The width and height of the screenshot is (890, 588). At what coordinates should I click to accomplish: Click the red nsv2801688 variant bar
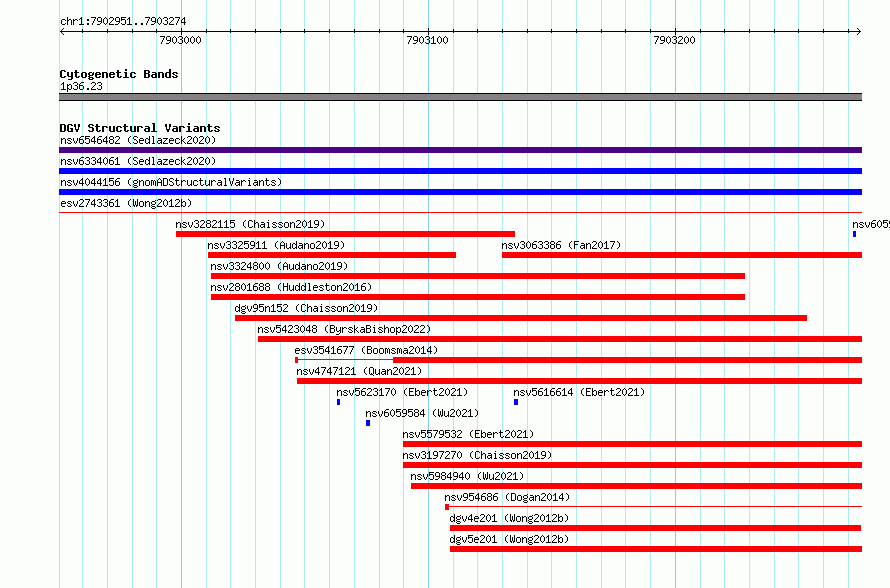pos(477,297)
